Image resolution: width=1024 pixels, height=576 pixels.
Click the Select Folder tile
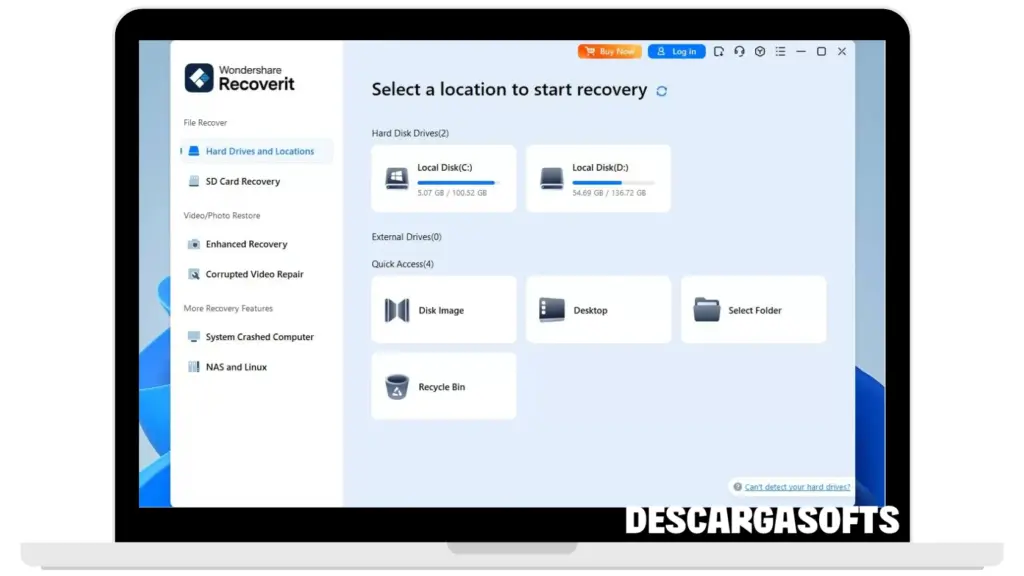[x=753, y=310]
